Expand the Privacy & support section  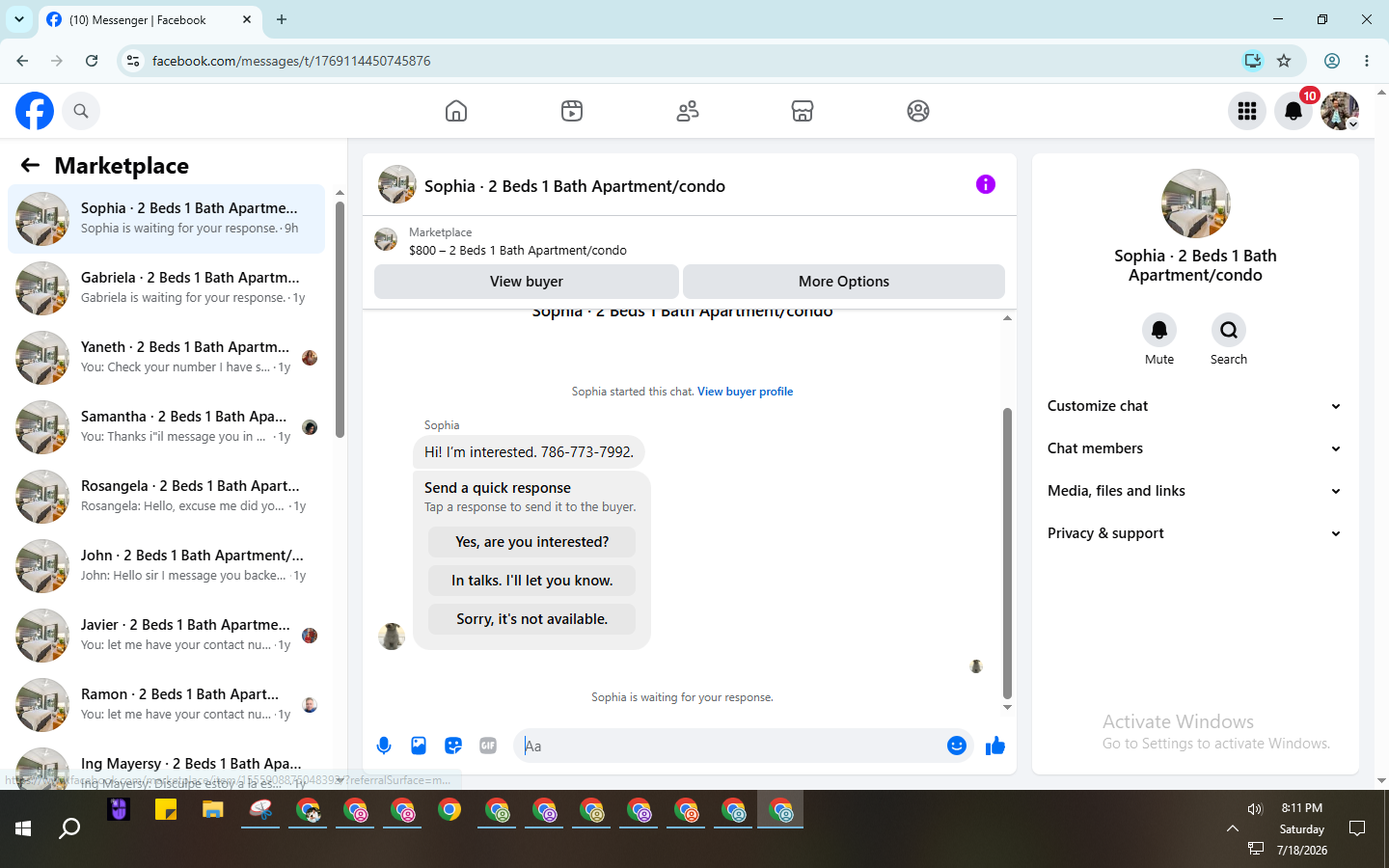click(1195, 533)
